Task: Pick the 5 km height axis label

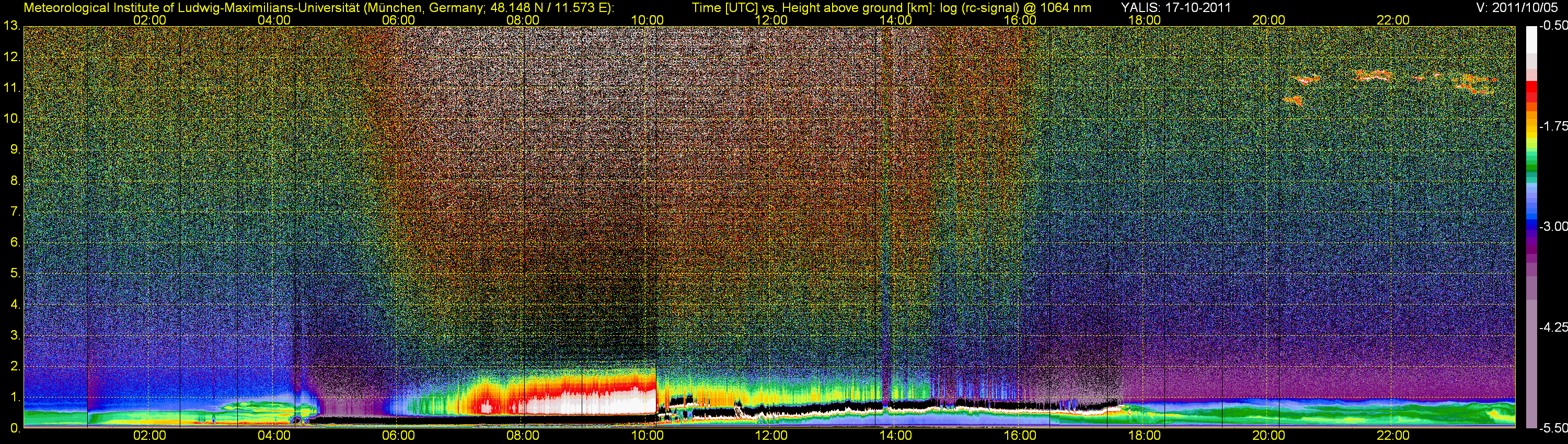Action: tap(15, 274)
